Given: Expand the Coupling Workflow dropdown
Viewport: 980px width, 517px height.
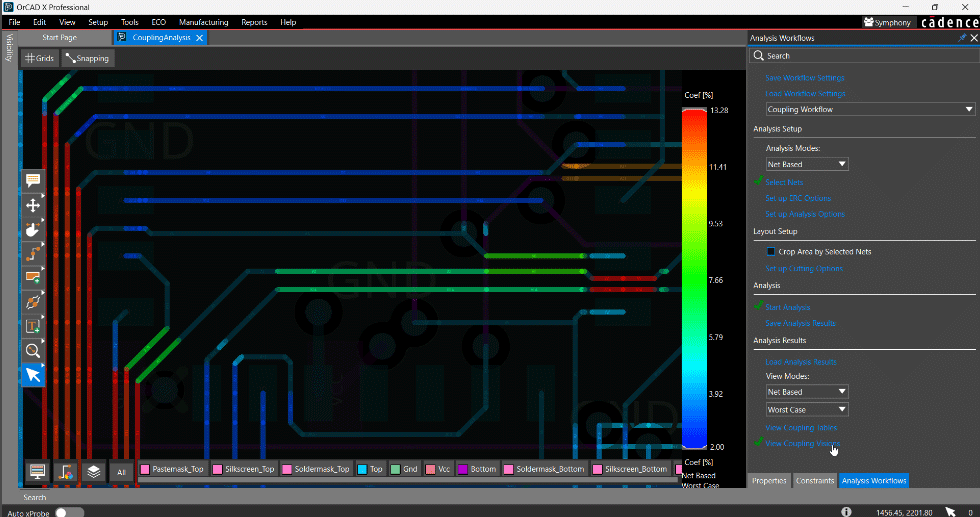Looking at the screenshot, I should 869,109.
